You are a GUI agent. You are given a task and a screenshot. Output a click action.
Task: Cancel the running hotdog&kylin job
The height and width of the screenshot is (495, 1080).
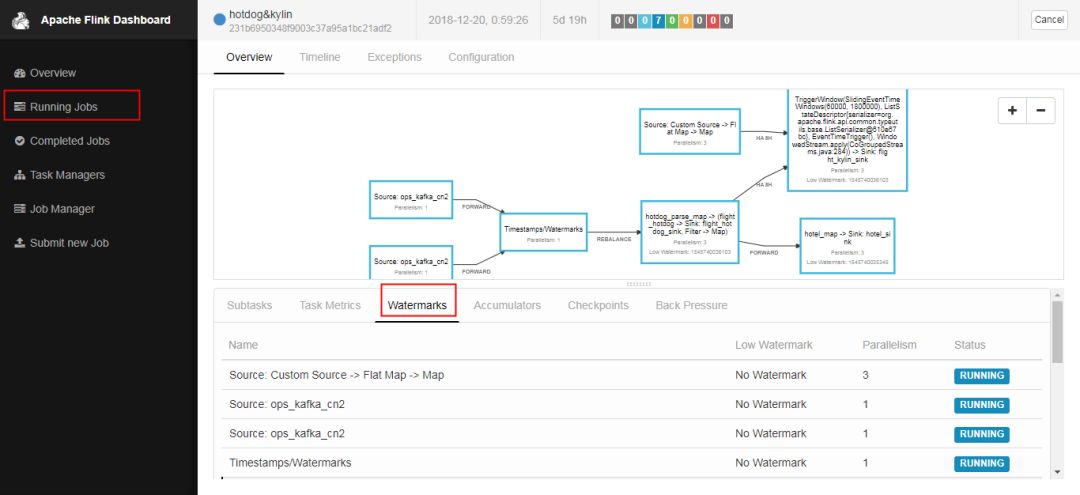click(1049, 20)
